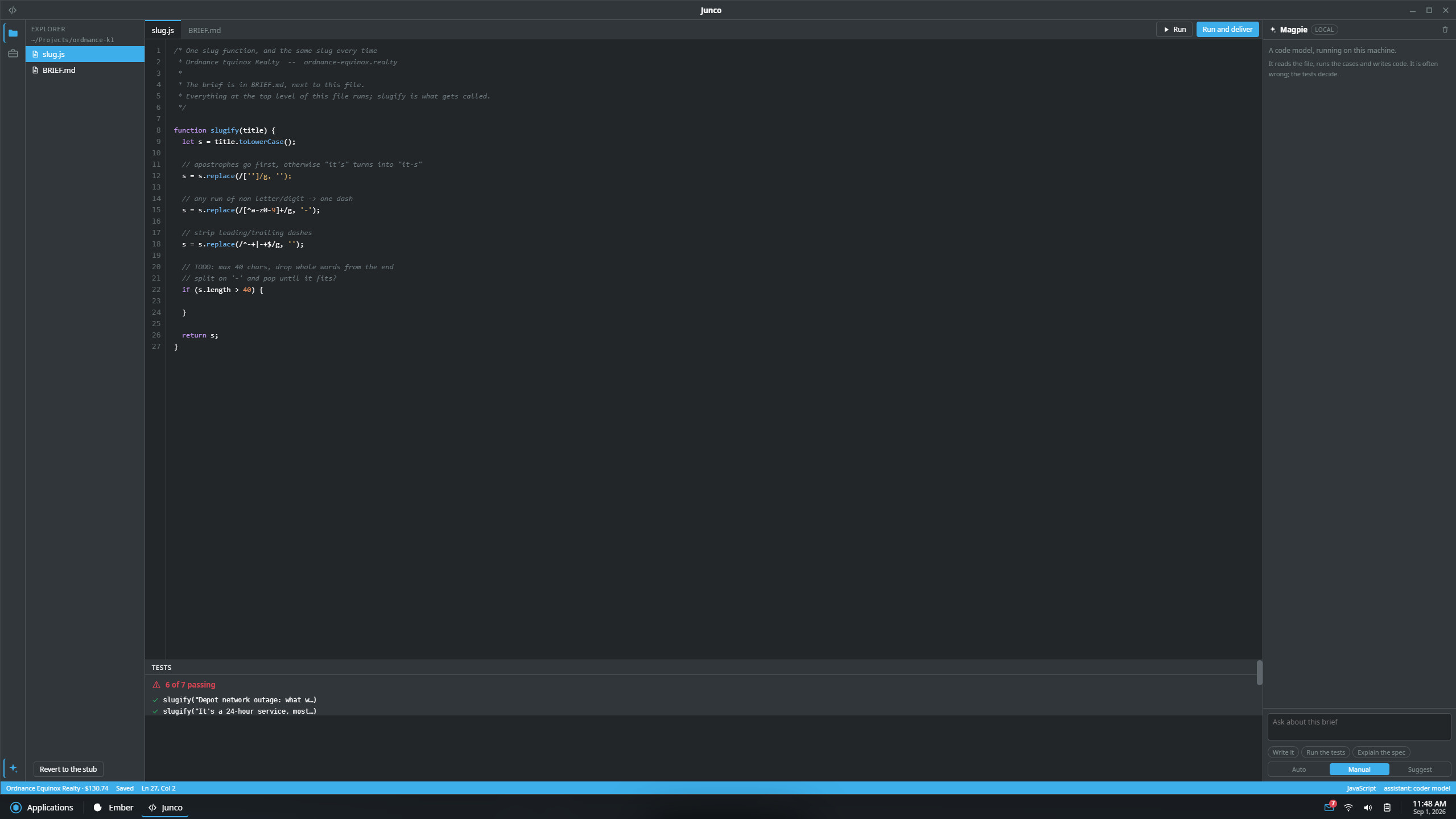Click the Explain the spec chip
The width and height of the screenshot is (1456, 819).
pyautogui.click(x=1381, y=752)
